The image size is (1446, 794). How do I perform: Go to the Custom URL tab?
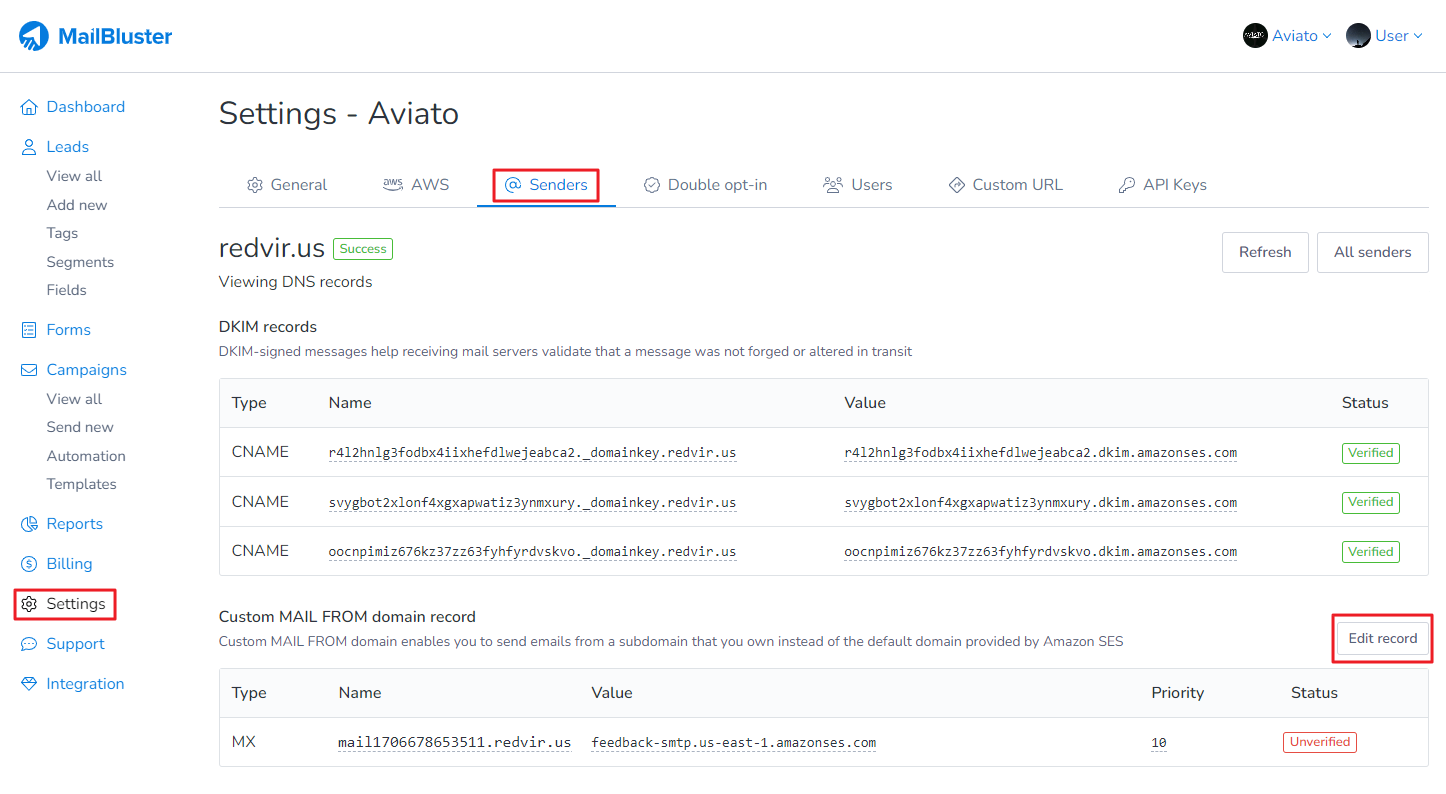click(x=1005, y=185)
